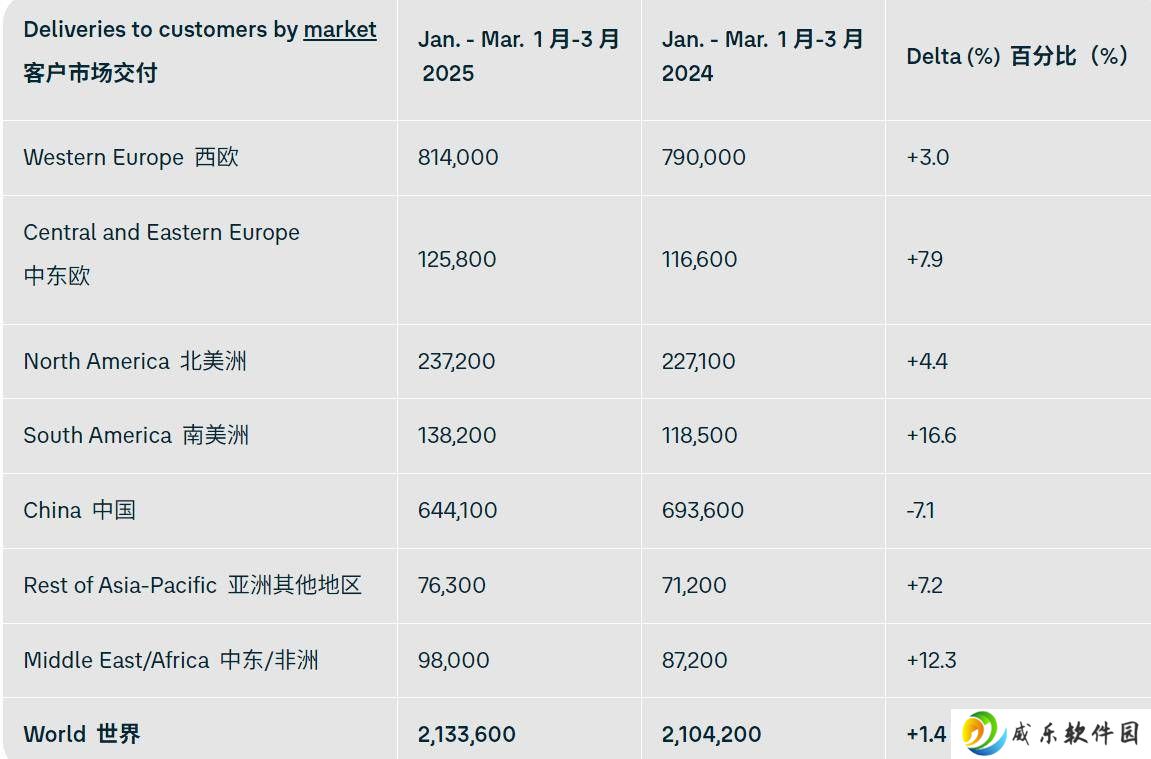Click the Jan. - Mar. 2024 column header

[763, 56]
